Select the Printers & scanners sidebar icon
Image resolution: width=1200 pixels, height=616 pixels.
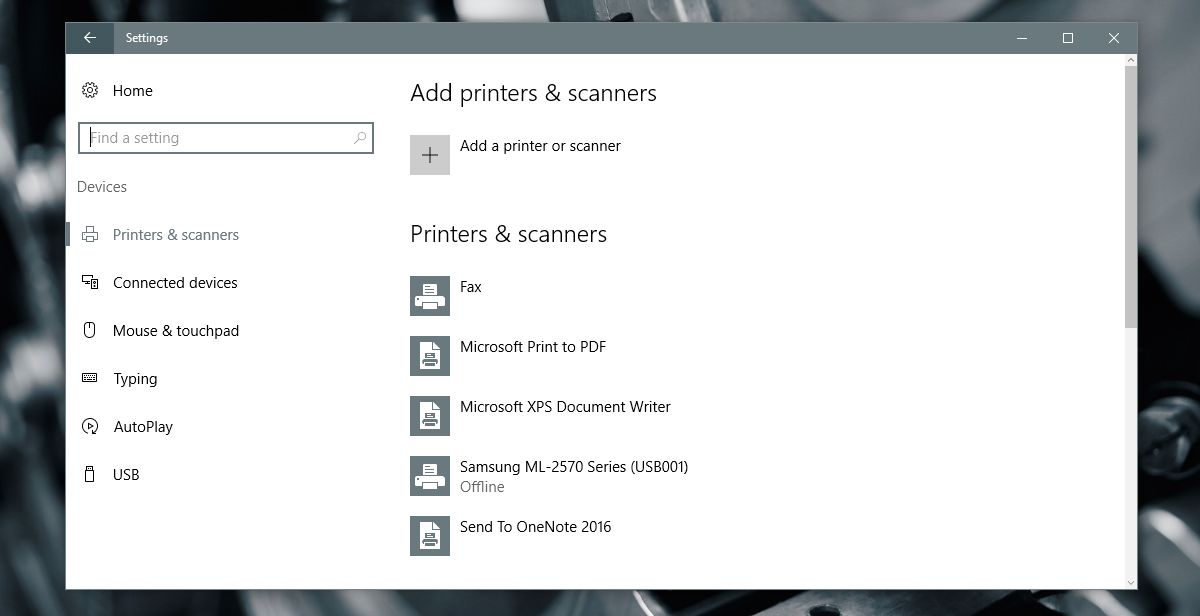click(90, 235)
